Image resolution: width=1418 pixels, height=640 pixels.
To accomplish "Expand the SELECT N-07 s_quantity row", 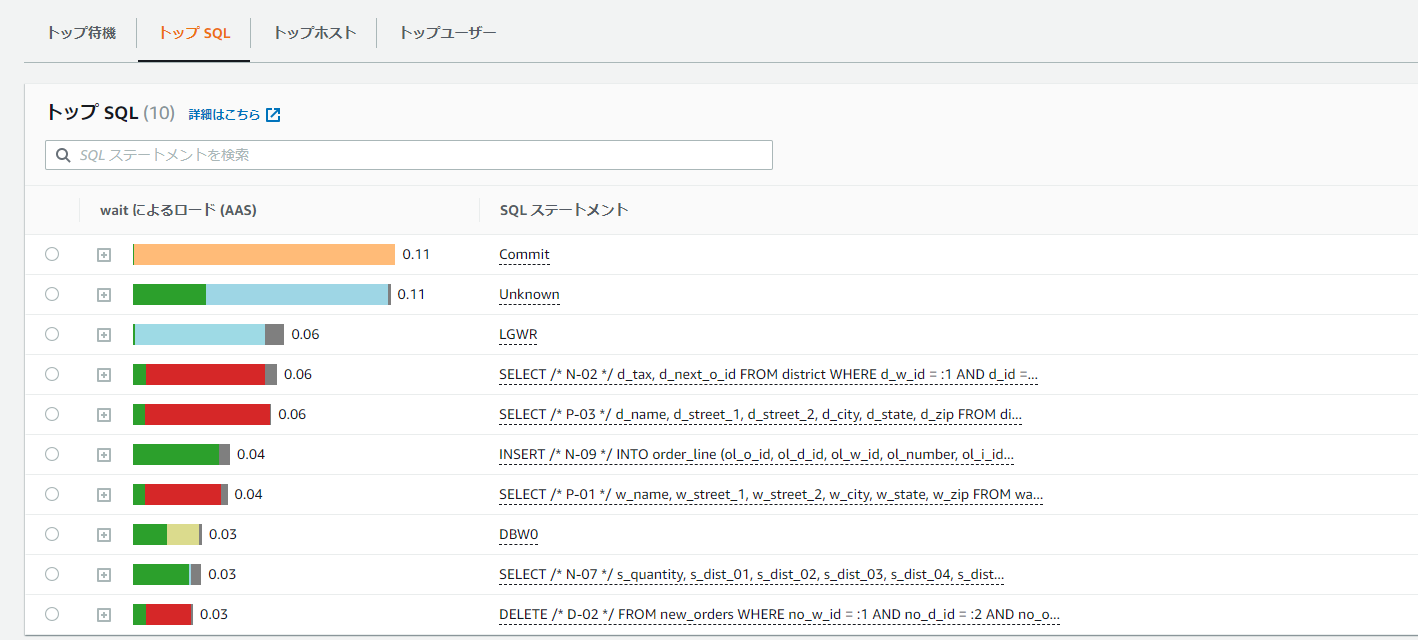I will (x=104, y=575).
